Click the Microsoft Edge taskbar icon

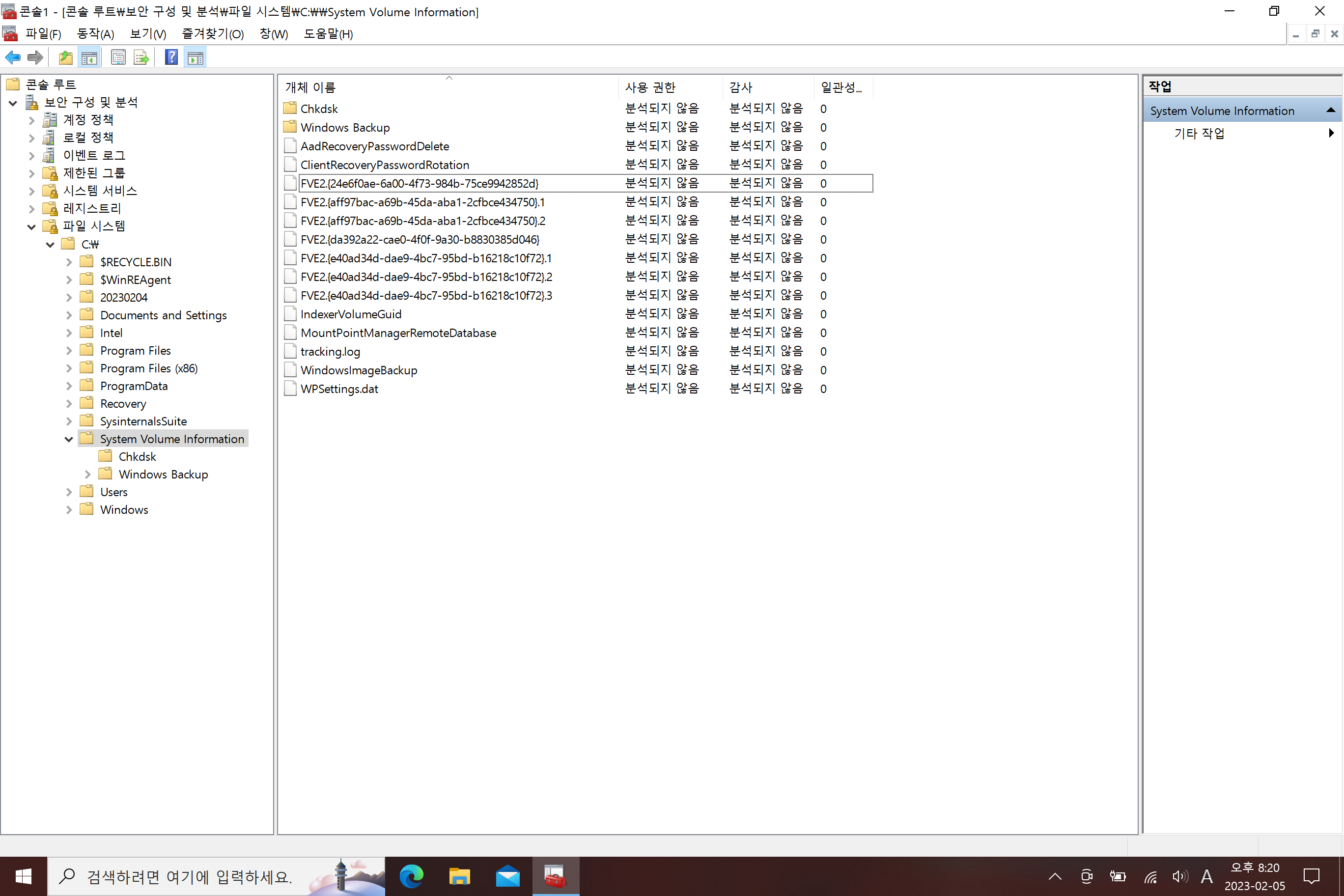pyautogui.click(x=412, y=876)
